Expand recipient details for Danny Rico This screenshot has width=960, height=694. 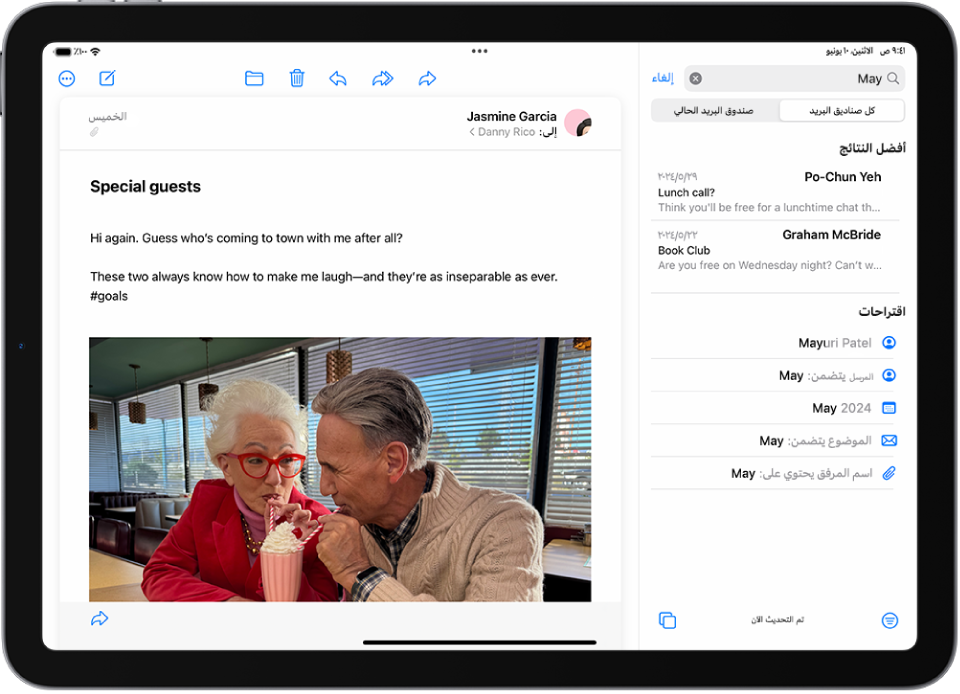513,132
